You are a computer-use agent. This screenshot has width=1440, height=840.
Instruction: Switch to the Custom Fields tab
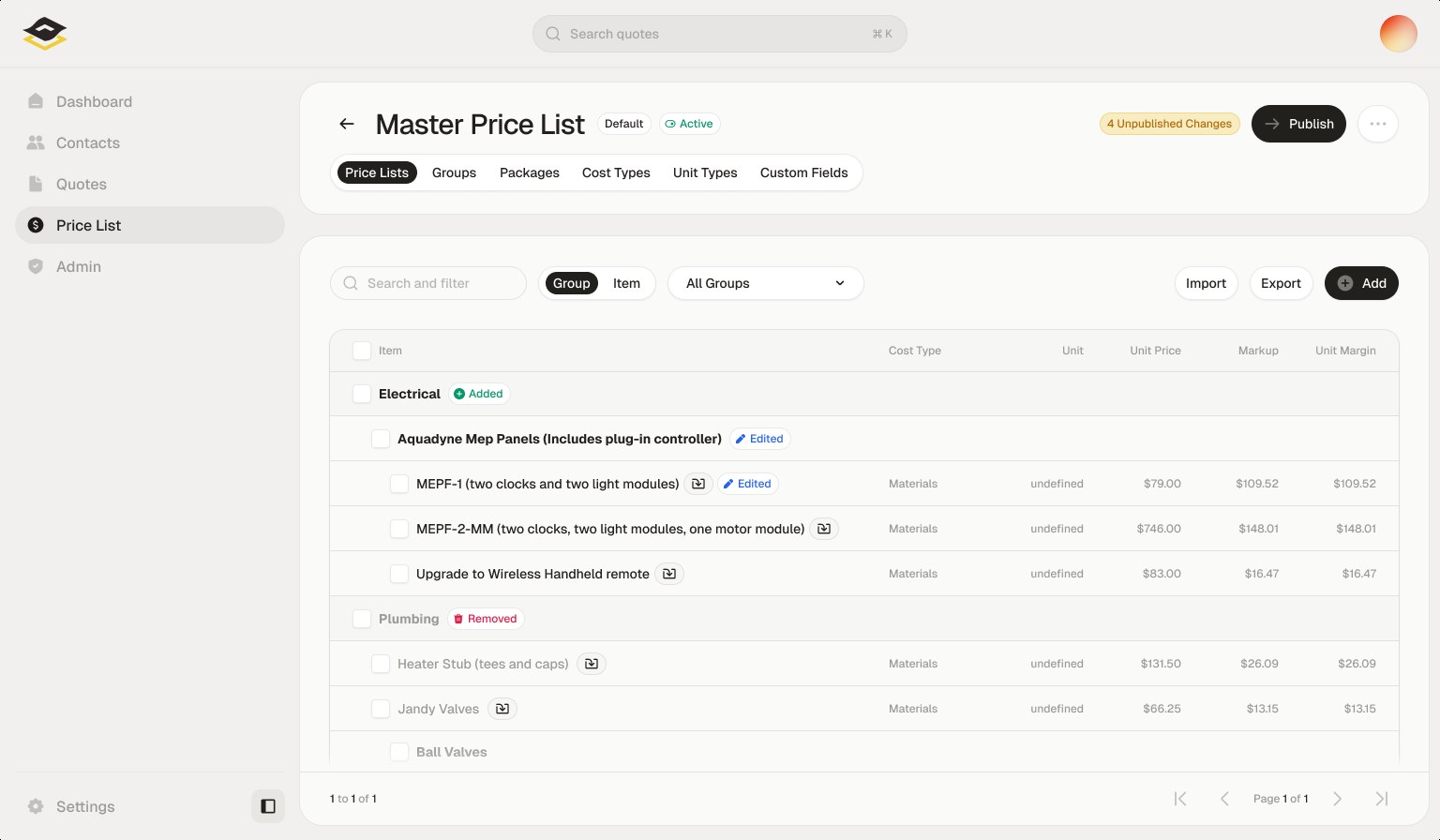(x=804, y=172)
